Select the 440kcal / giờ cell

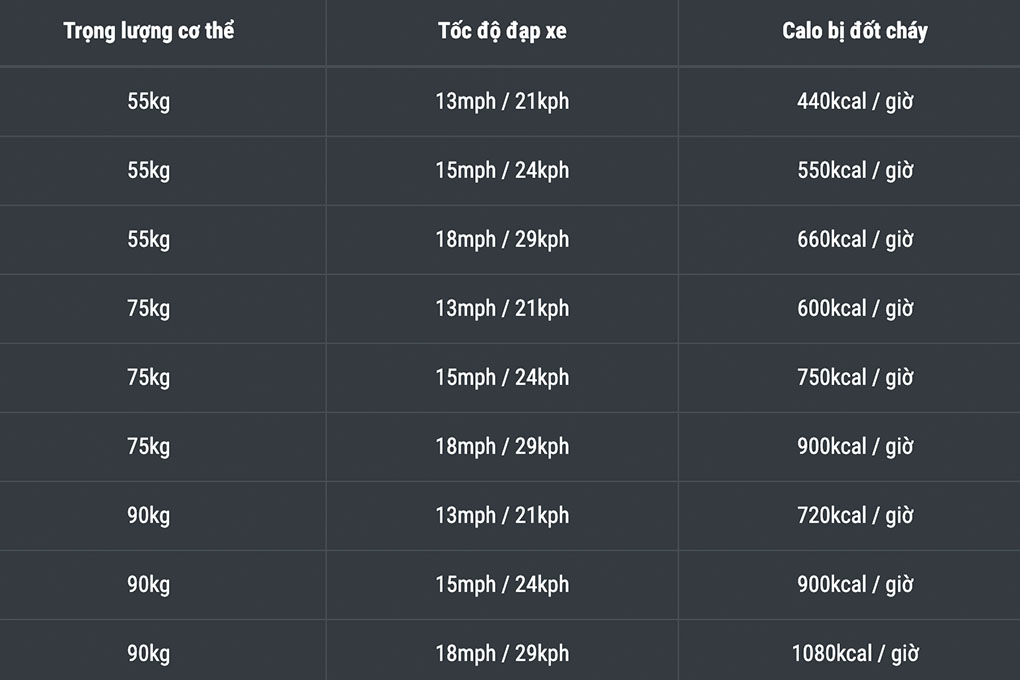pyautogui.click(x=855, y=101)
